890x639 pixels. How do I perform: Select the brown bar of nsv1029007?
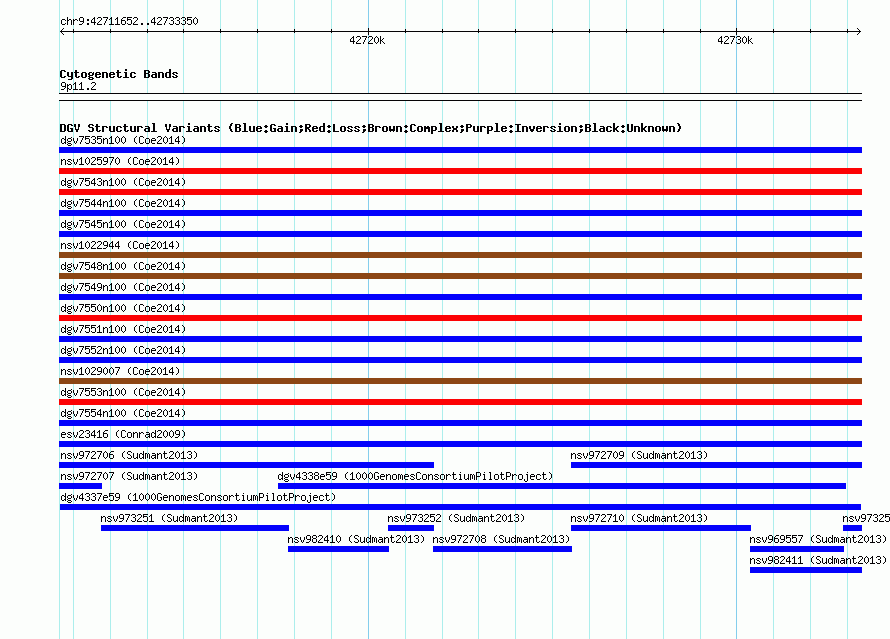click(460, 381)
